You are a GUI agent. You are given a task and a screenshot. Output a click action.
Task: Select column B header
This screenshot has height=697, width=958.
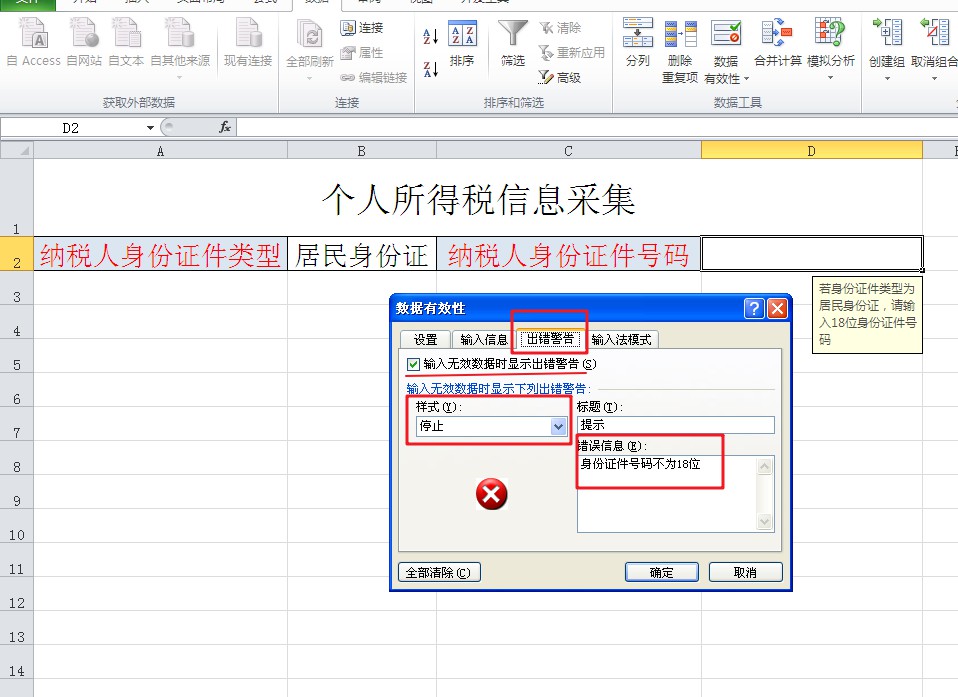click(x=362, y=151)
